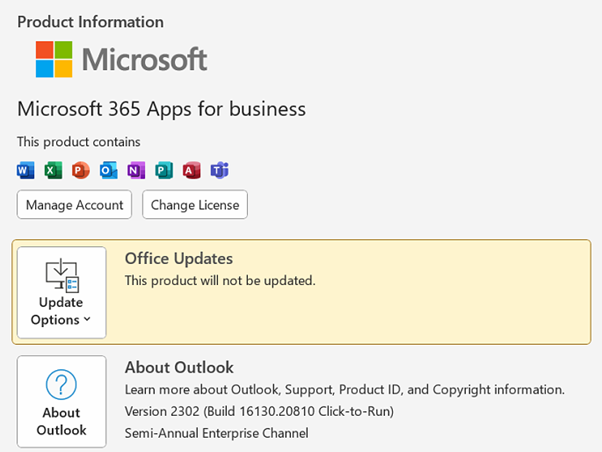Expand the Update Options dropdown
The height and width of the screenshot is (452, 602).
click(61, 293)
